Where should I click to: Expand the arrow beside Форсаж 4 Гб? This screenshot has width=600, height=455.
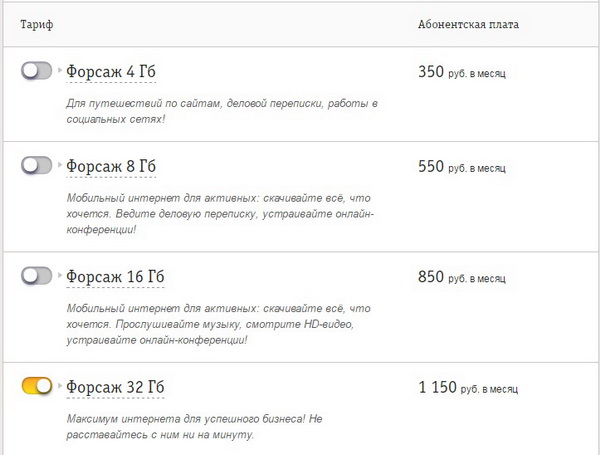[x=61, y=71]
